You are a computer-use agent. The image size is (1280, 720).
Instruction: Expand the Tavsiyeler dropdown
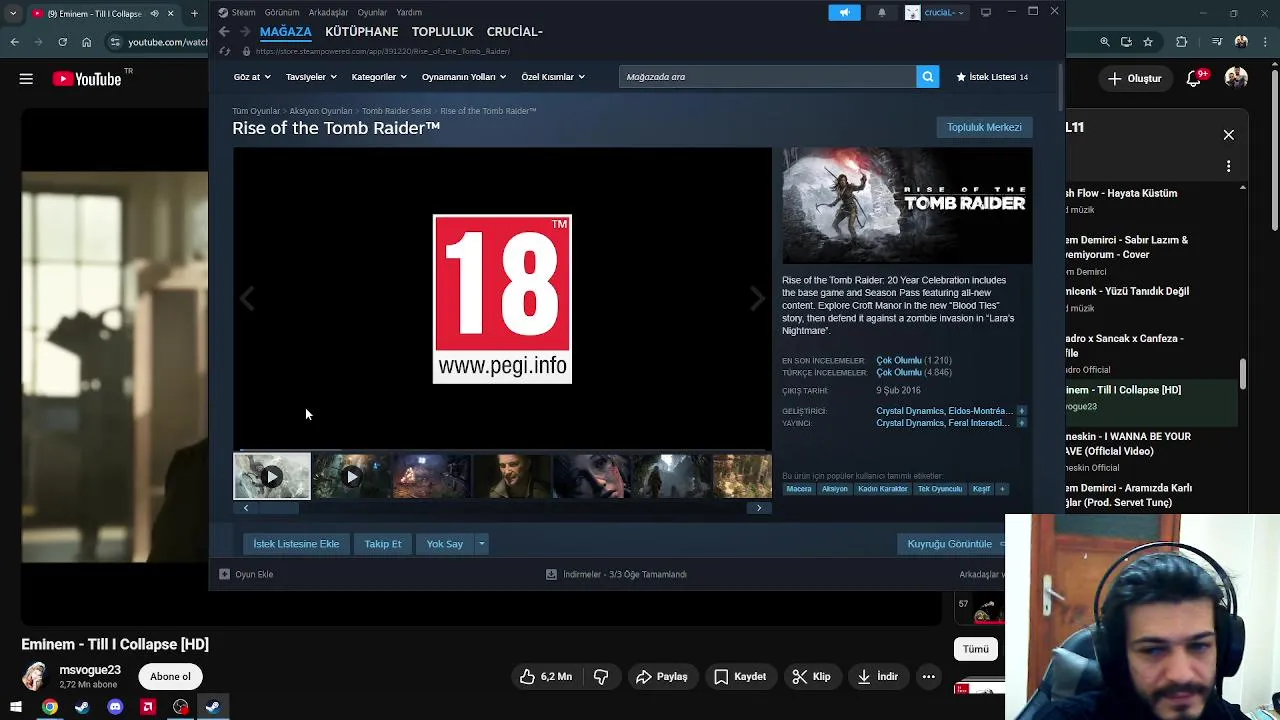coord(311,77)
